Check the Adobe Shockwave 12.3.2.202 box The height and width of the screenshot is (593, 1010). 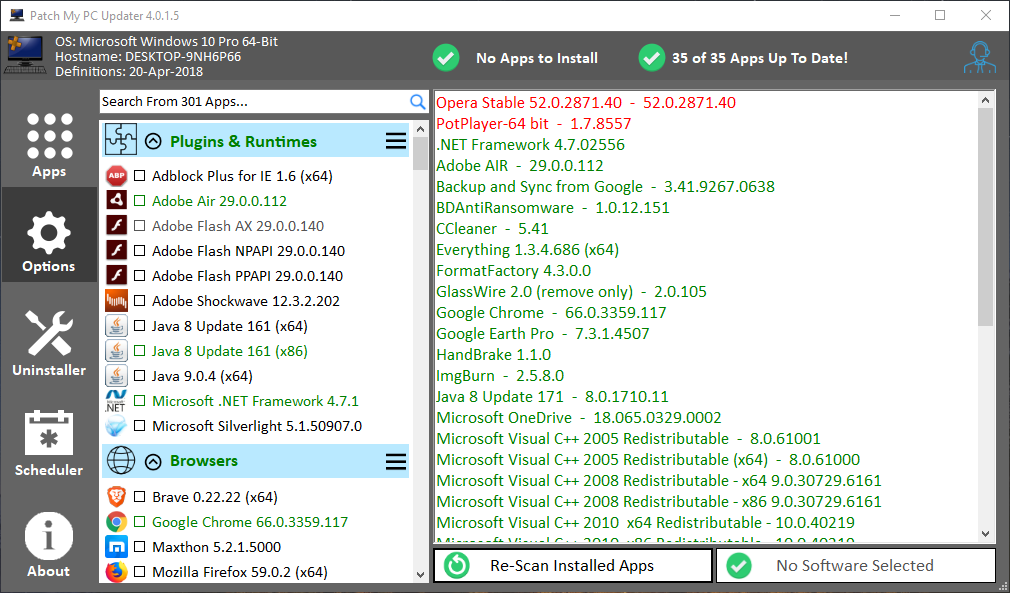139,301
